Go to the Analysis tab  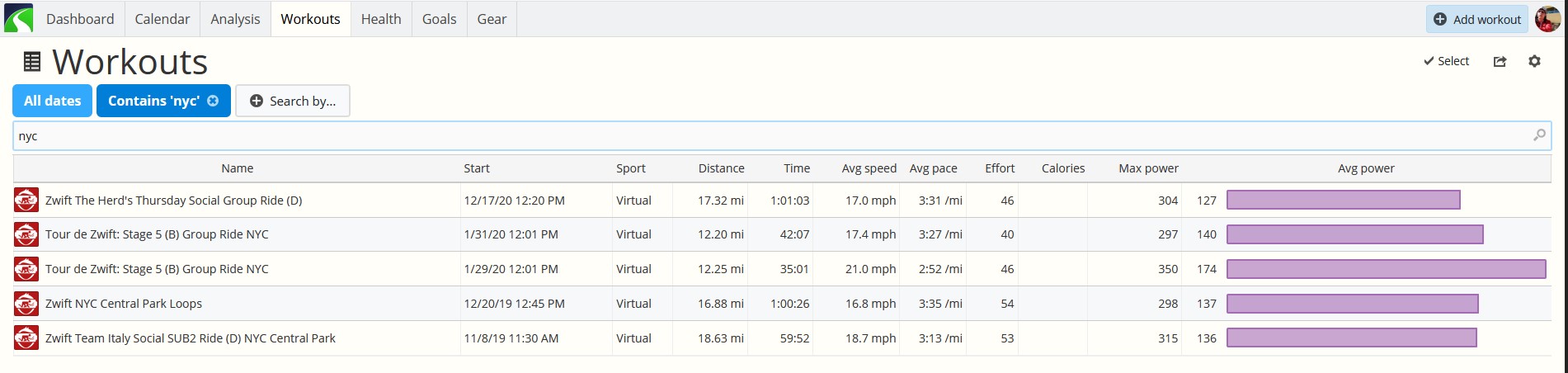[235, 19]
